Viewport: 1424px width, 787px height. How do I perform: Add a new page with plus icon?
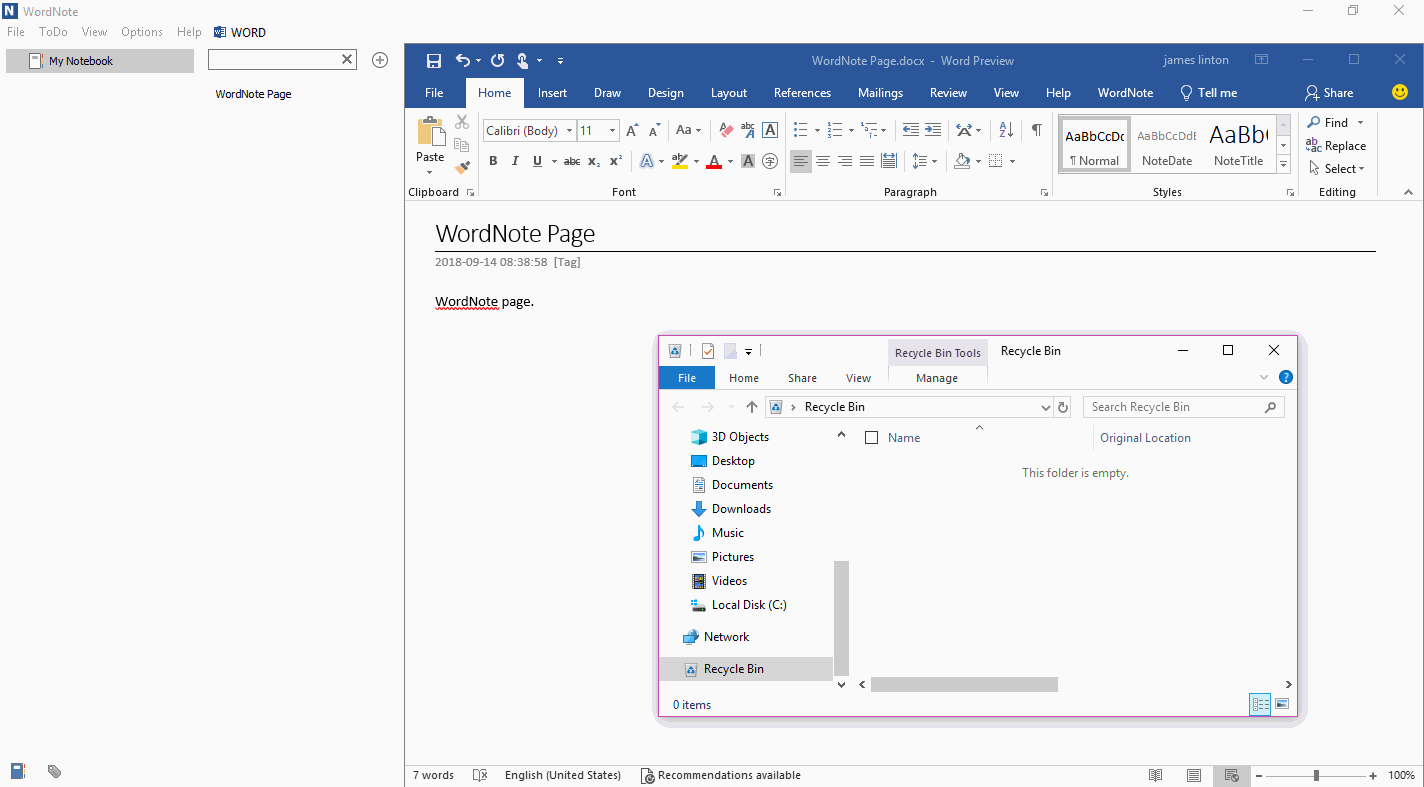pyautogui.click(x=380, y=60)
